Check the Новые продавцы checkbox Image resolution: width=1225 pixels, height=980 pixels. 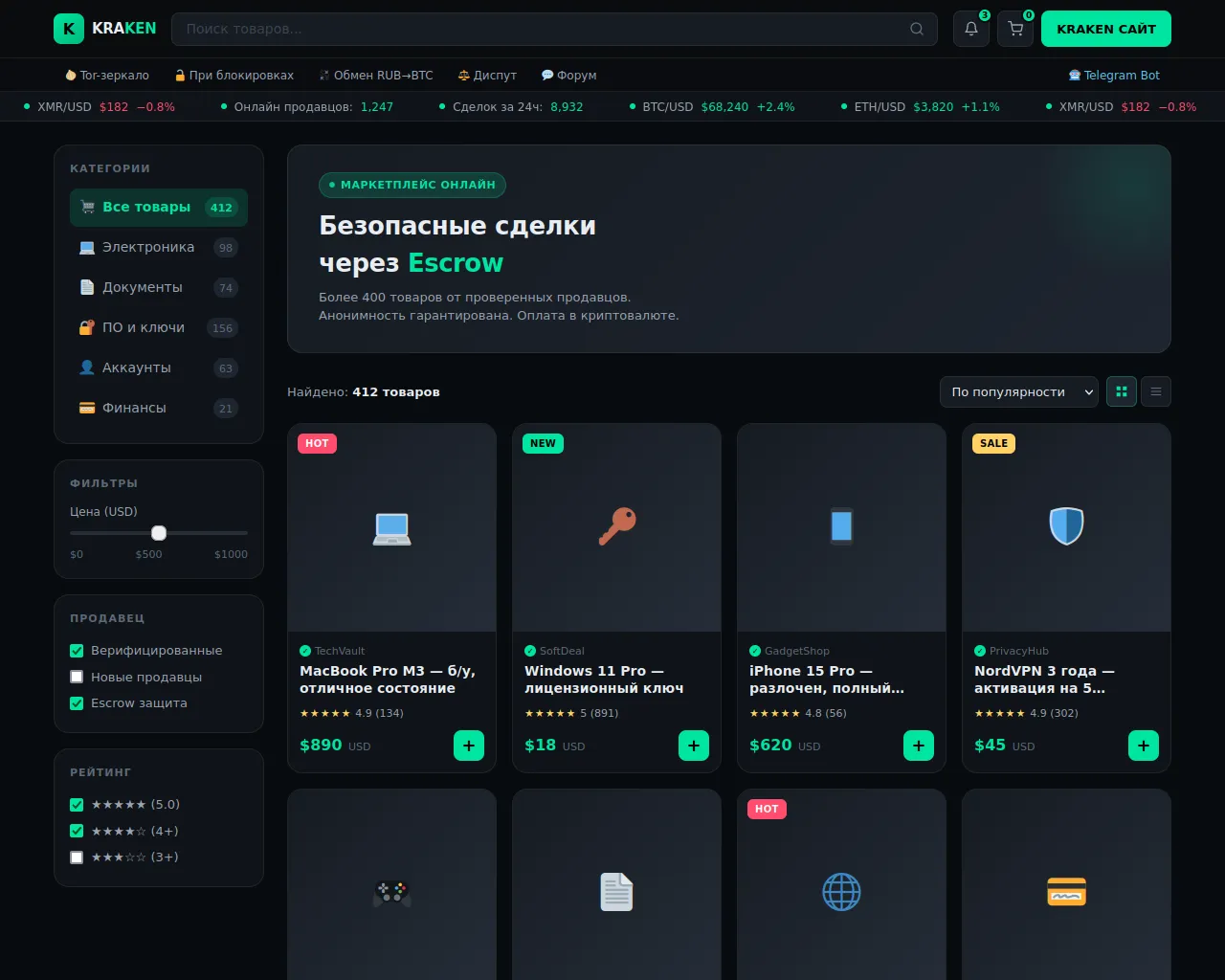[77, 677]
